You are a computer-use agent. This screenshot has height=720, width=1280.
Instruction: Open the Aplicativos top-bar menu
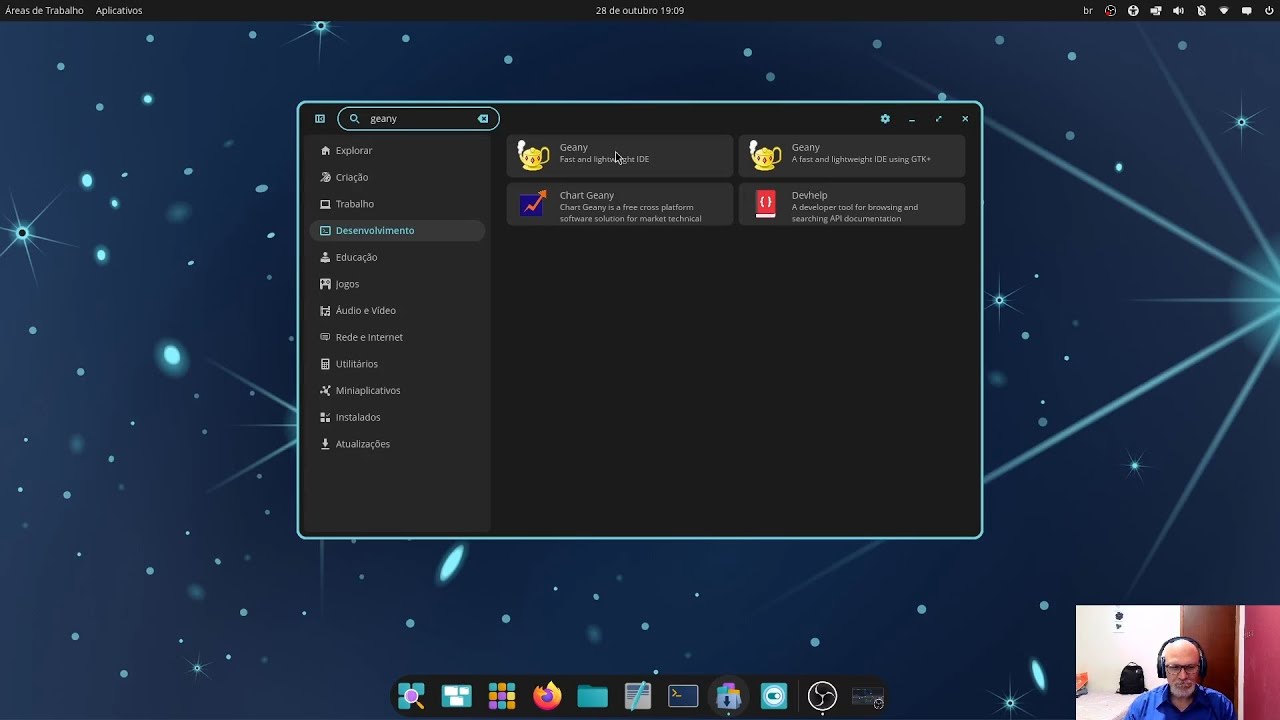point(119,10)
